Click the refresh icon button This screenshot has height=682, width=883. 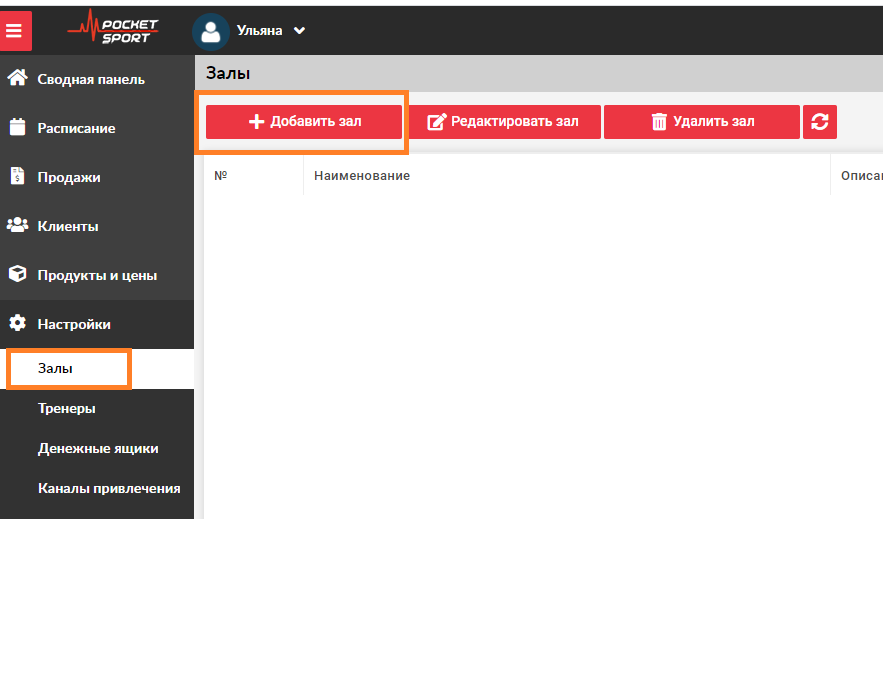click(819, 122)
